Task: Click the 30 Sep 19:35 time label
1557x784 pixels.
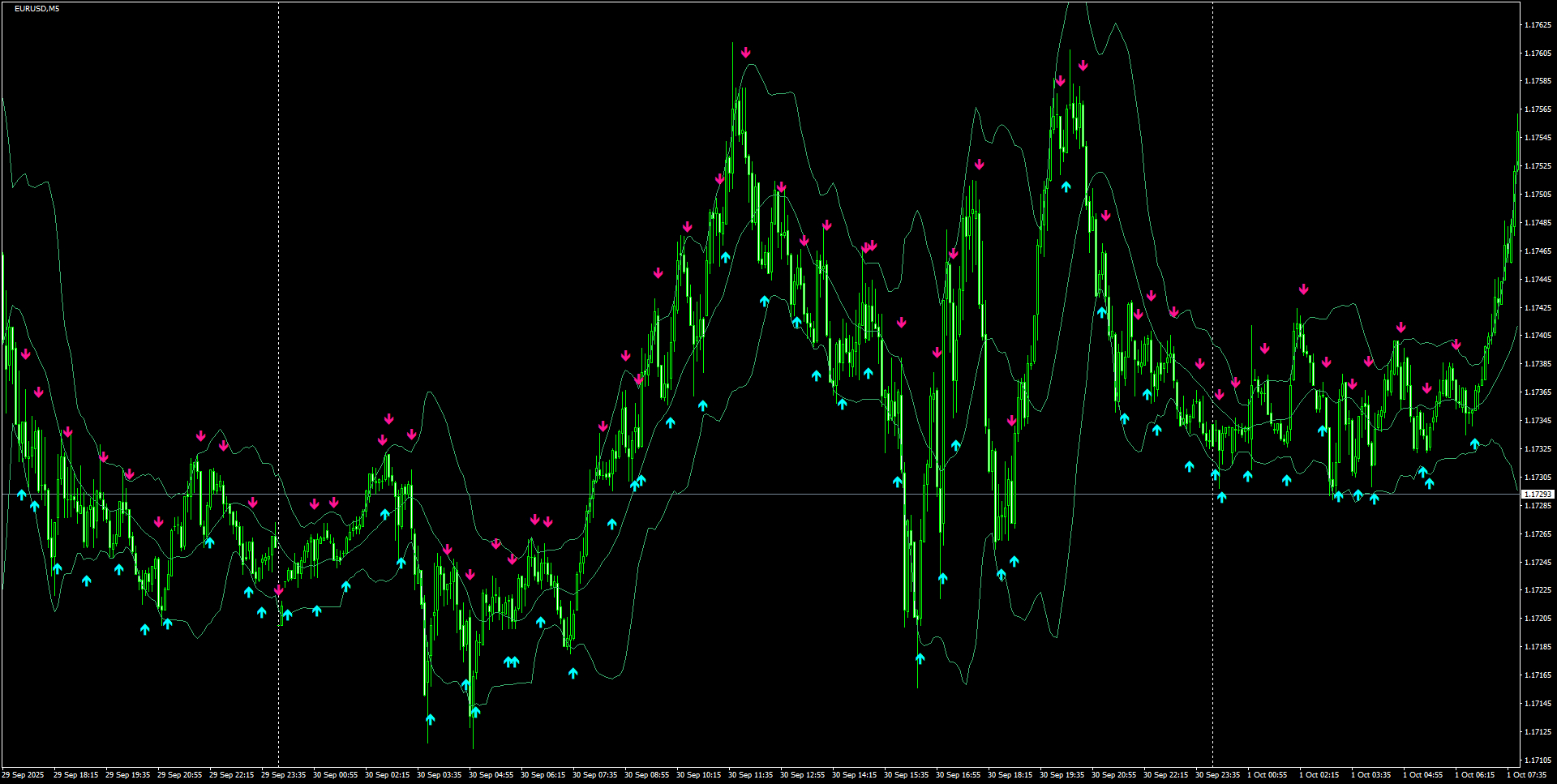Action: pyautogui.click(x=1062, y=775)
